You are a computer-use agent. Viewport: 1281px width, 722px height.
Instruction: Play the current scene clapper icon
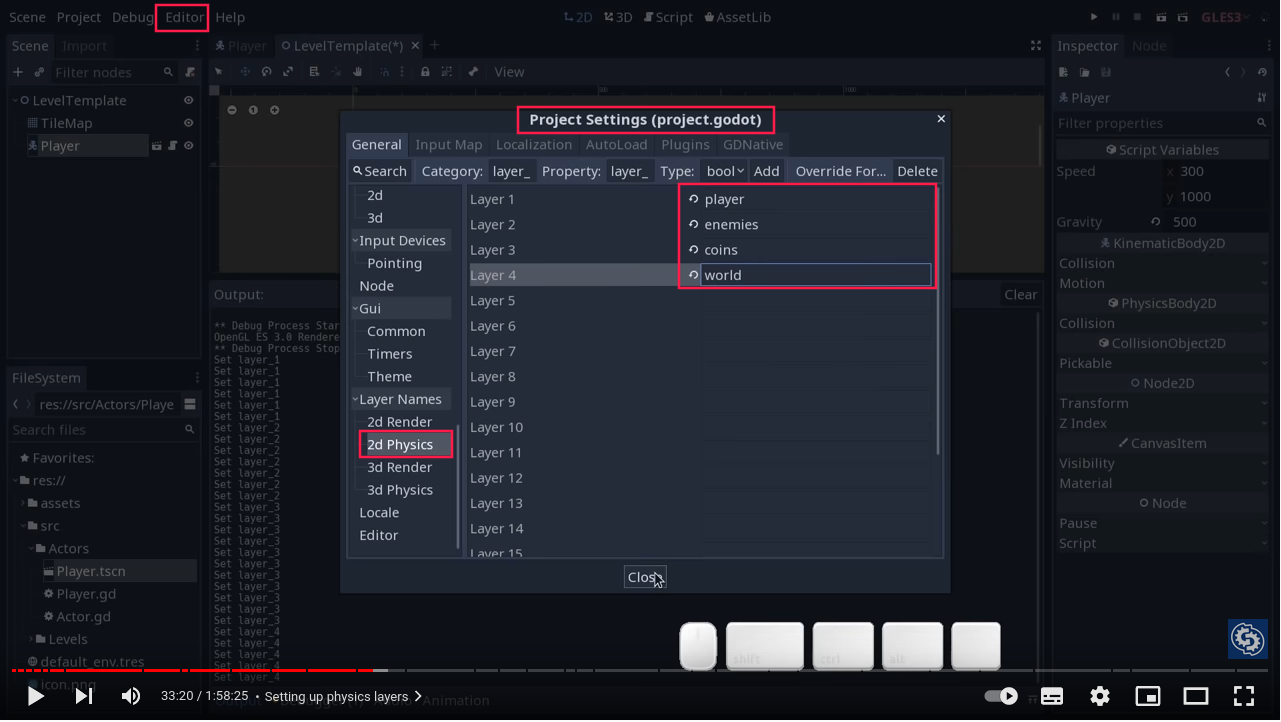click(x=1162, y=17)
